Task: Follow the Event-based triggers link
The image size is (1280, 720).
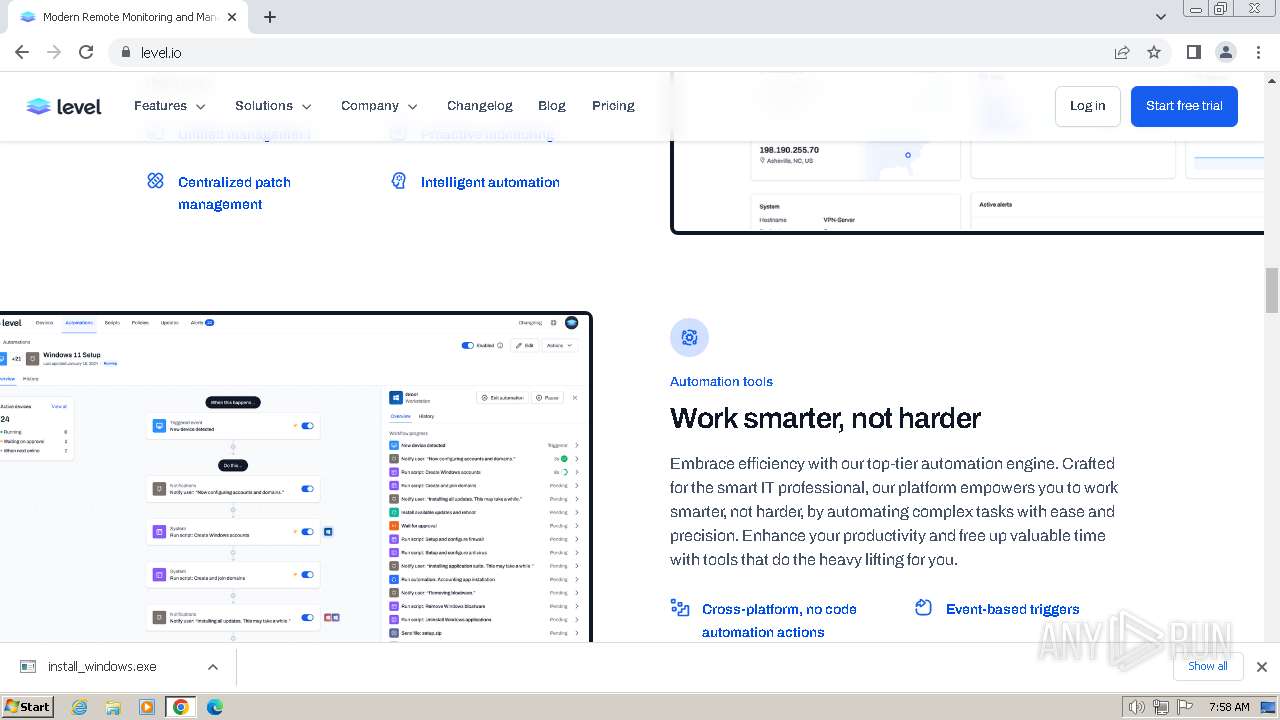Action: (1012, 609)
